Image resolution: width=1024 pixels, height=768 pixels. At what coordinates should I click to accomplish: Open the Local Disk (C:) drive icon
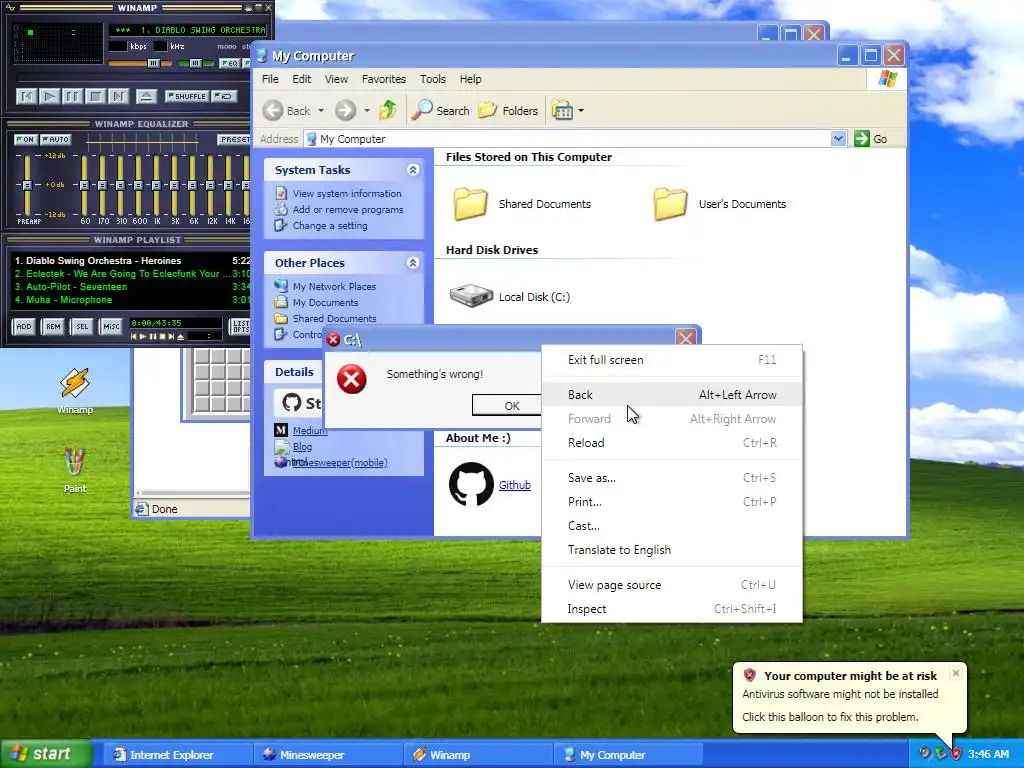[x=471, y=296]
